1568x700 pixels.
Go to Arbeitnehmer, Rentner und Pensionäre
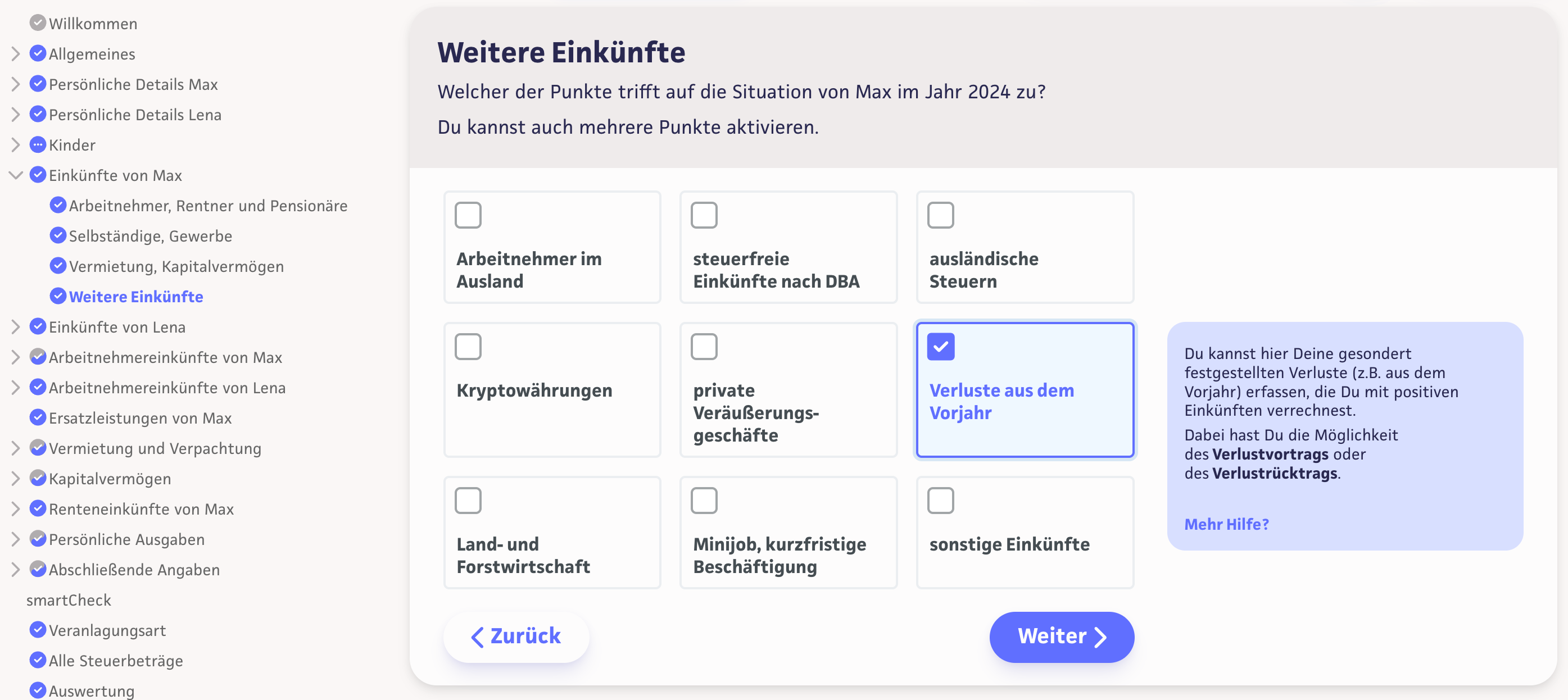tap(207, 206)
